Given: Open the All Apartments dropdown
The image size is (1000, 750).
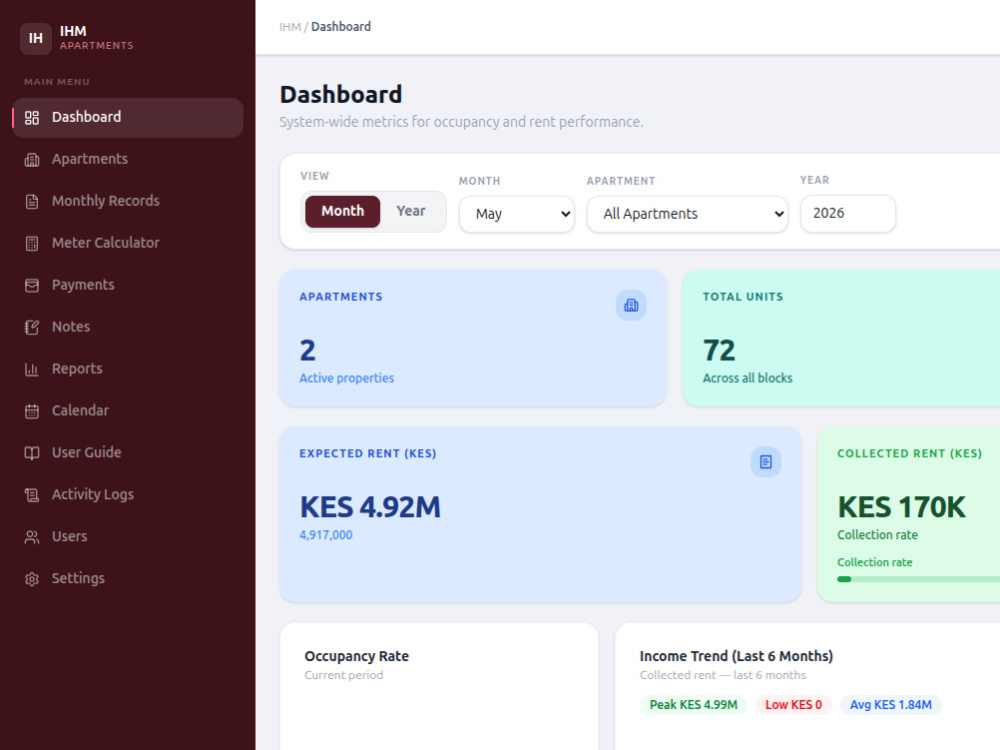Looking at the screenshot, I should (x=687, y=214).
